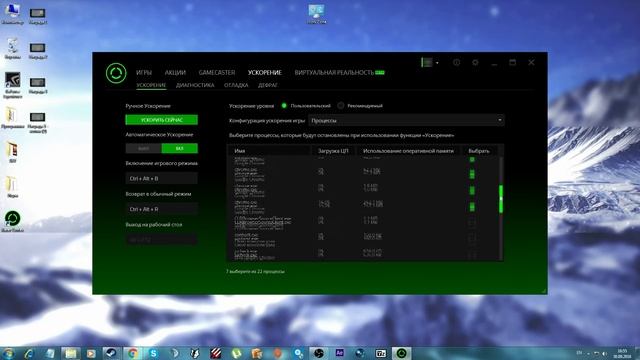Select the Пользовательский radio button
Screen dimensions: 640x360
284,105
